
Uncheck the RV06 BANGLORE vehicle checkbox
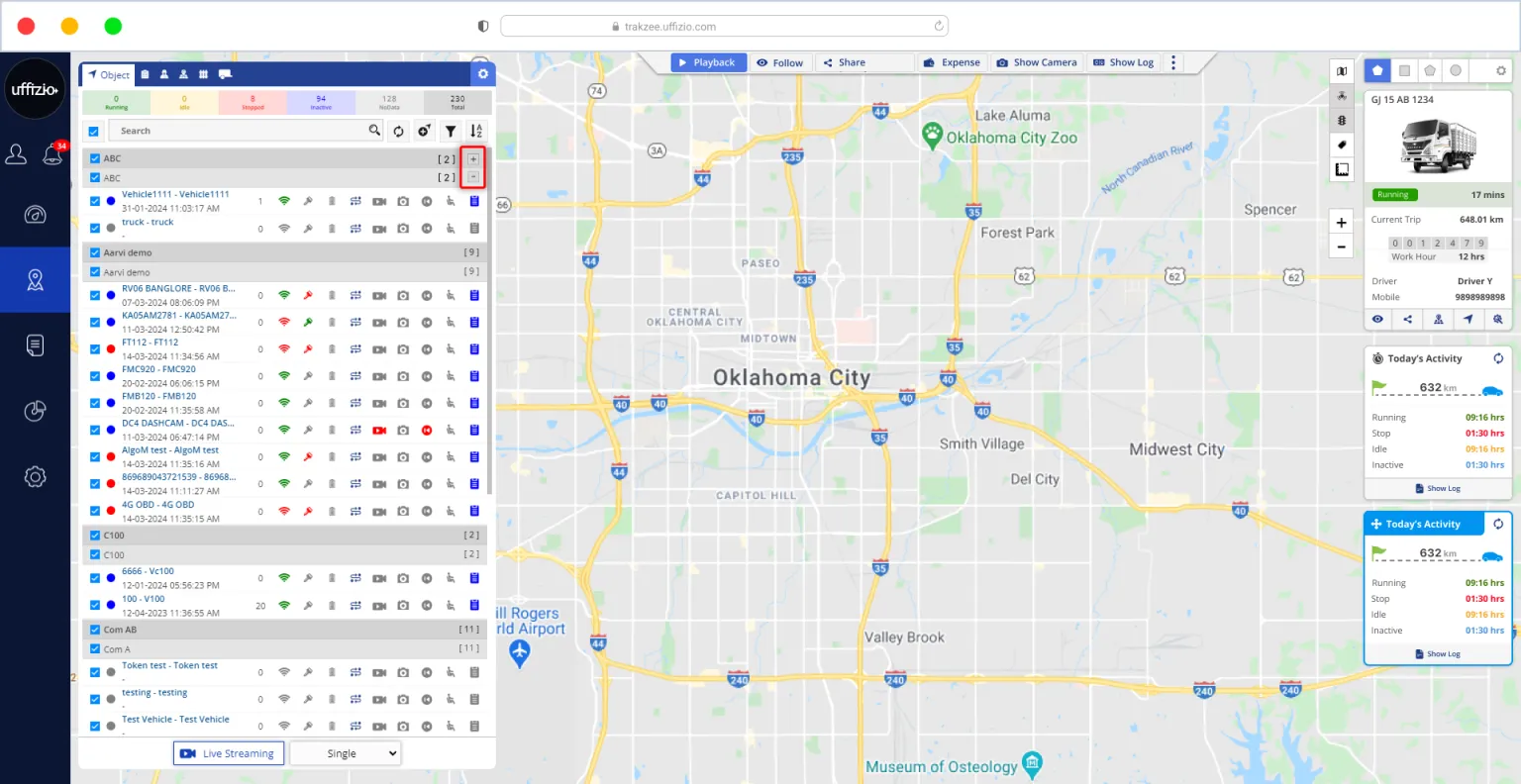coord(95,295)
